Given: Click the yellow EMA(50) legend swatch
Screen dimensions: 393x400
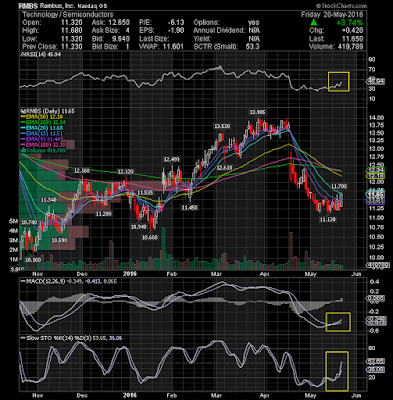Looking at the screenshot, I should (x=23, y=117).
